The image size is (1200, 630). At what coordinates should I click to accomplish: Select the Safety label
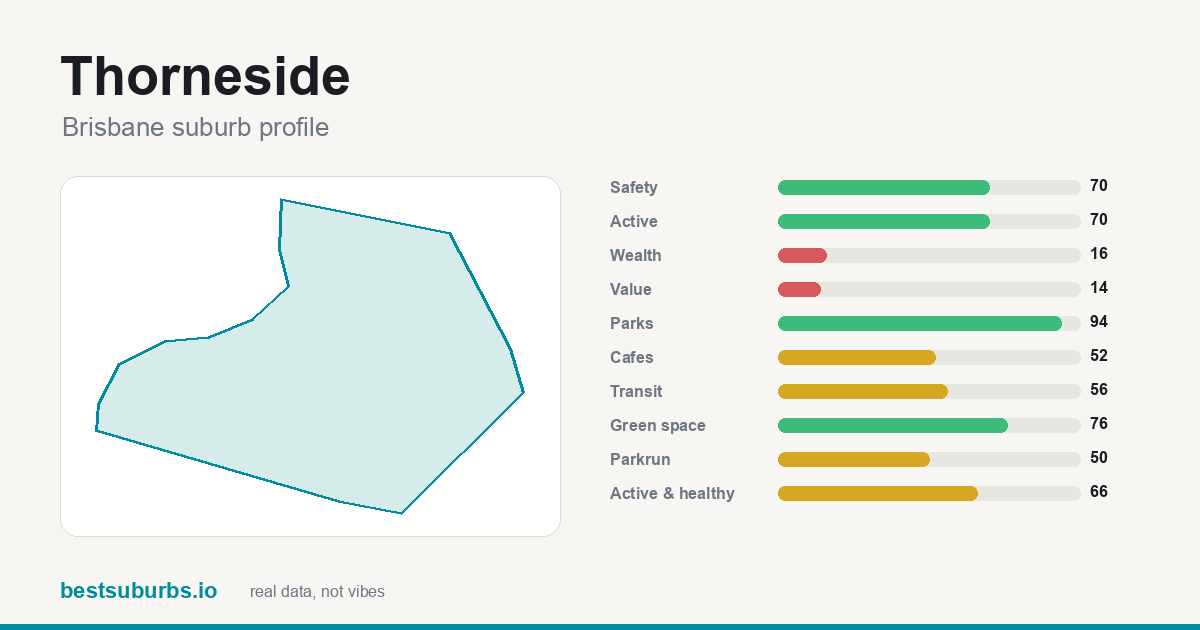click(x=634, y=187)
